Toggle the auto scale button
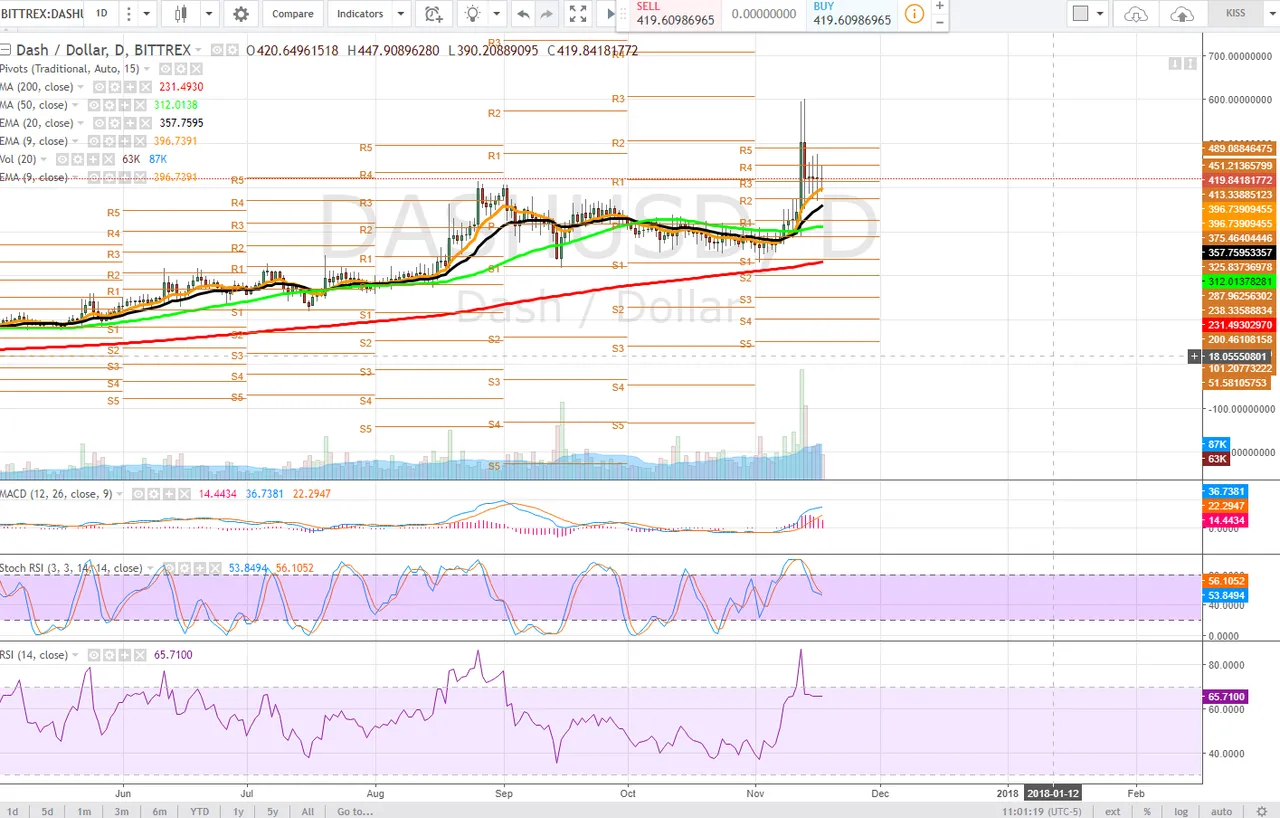Image resolution: width=1280 pixels, height=818 pixels. [1221, 811]
